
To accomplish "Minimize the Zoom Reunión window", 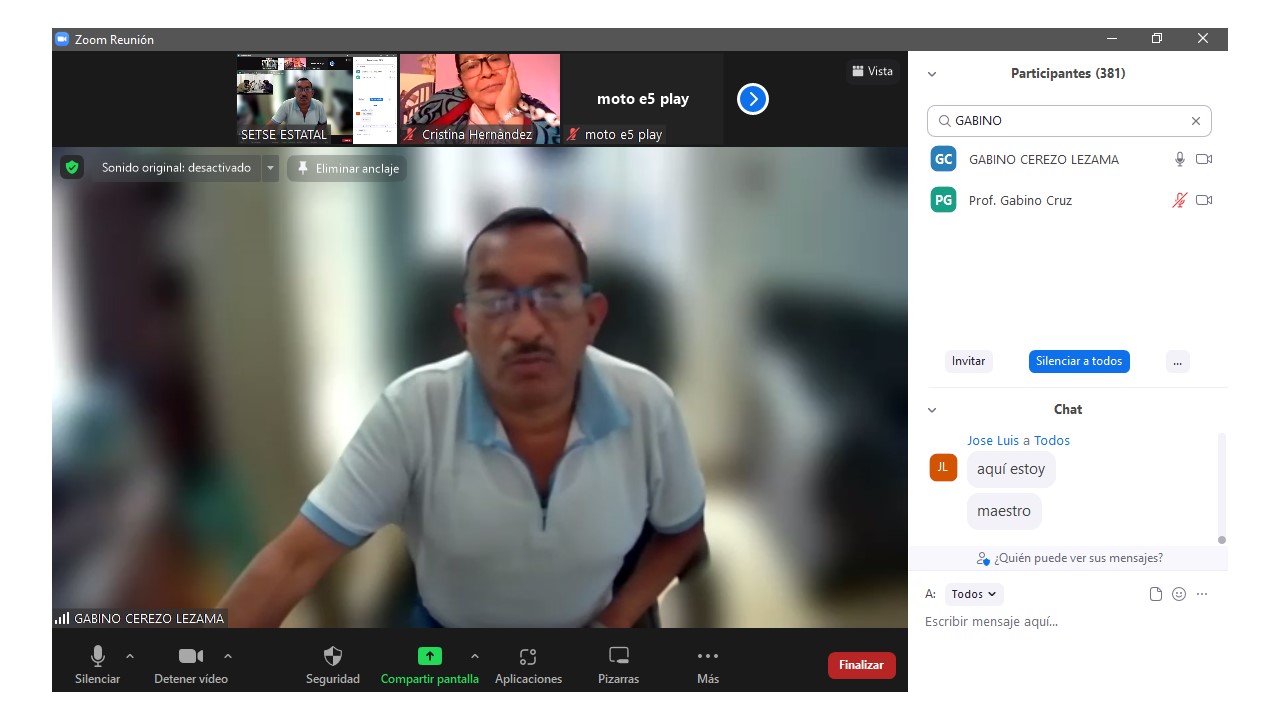I will coord(1112,39).
